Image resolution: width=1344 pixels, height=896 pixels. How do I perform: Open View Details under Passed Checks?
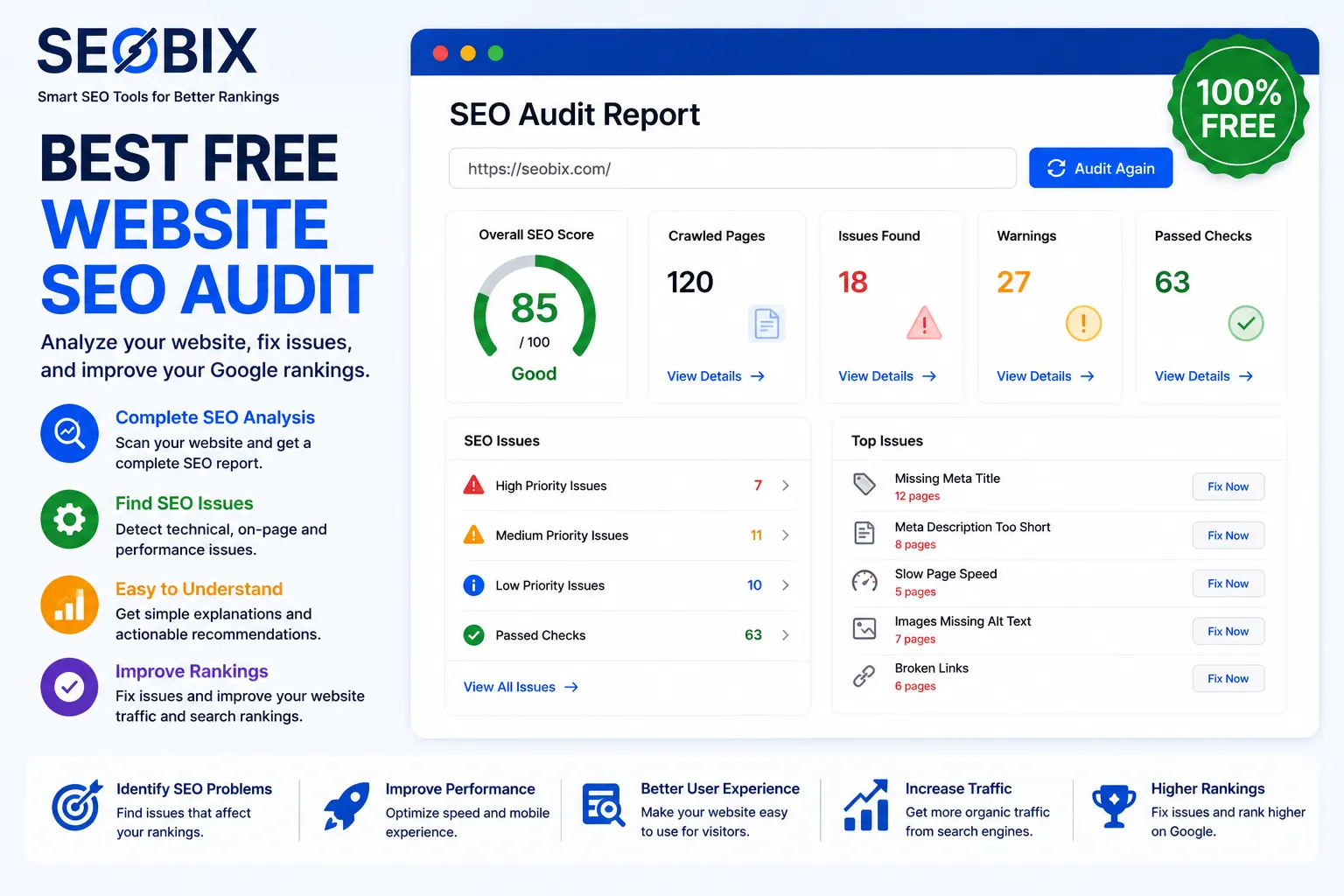coord(1204,376)
